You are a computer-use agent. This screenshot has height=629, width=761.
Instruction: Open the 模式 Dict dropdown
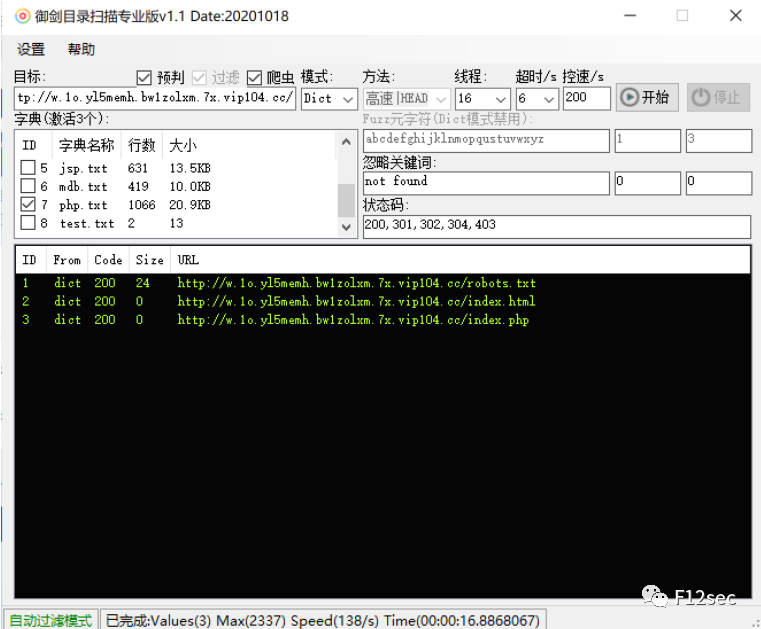(x=329, y=99)
